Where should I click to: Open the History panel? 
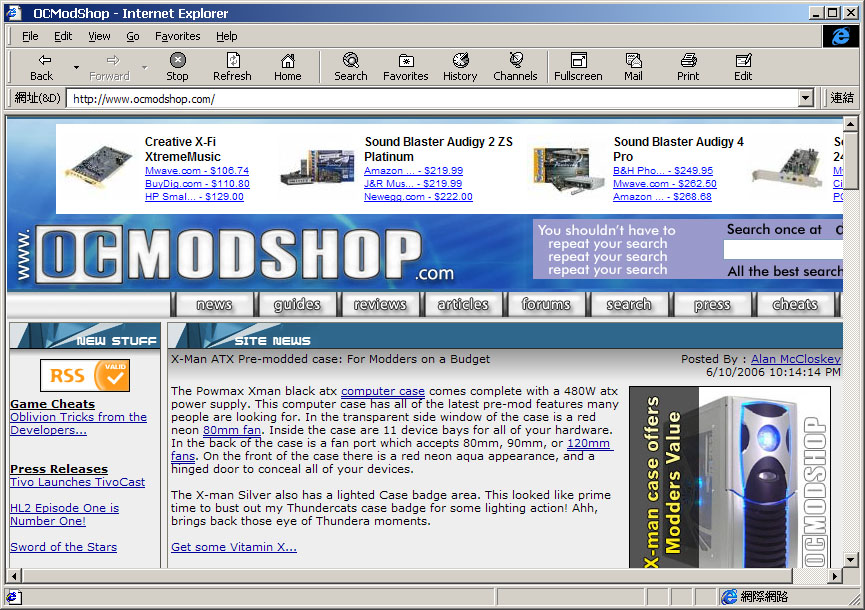[460, 67]
